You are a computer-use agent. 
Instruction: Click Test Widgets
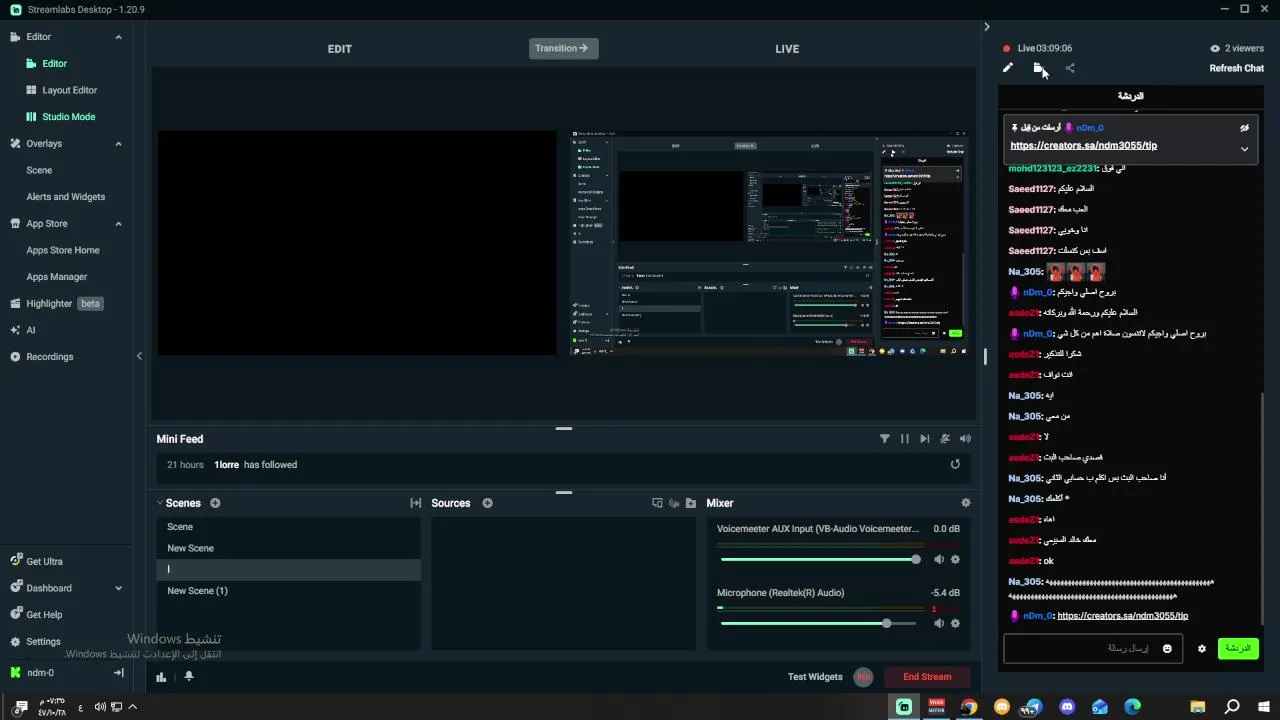tap(815, 677)
